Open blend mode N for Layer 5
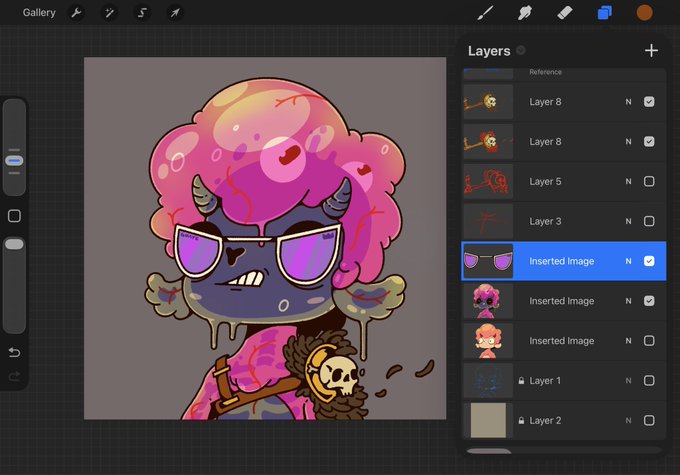This screenshot has width=680, height=475. [628, 181]
